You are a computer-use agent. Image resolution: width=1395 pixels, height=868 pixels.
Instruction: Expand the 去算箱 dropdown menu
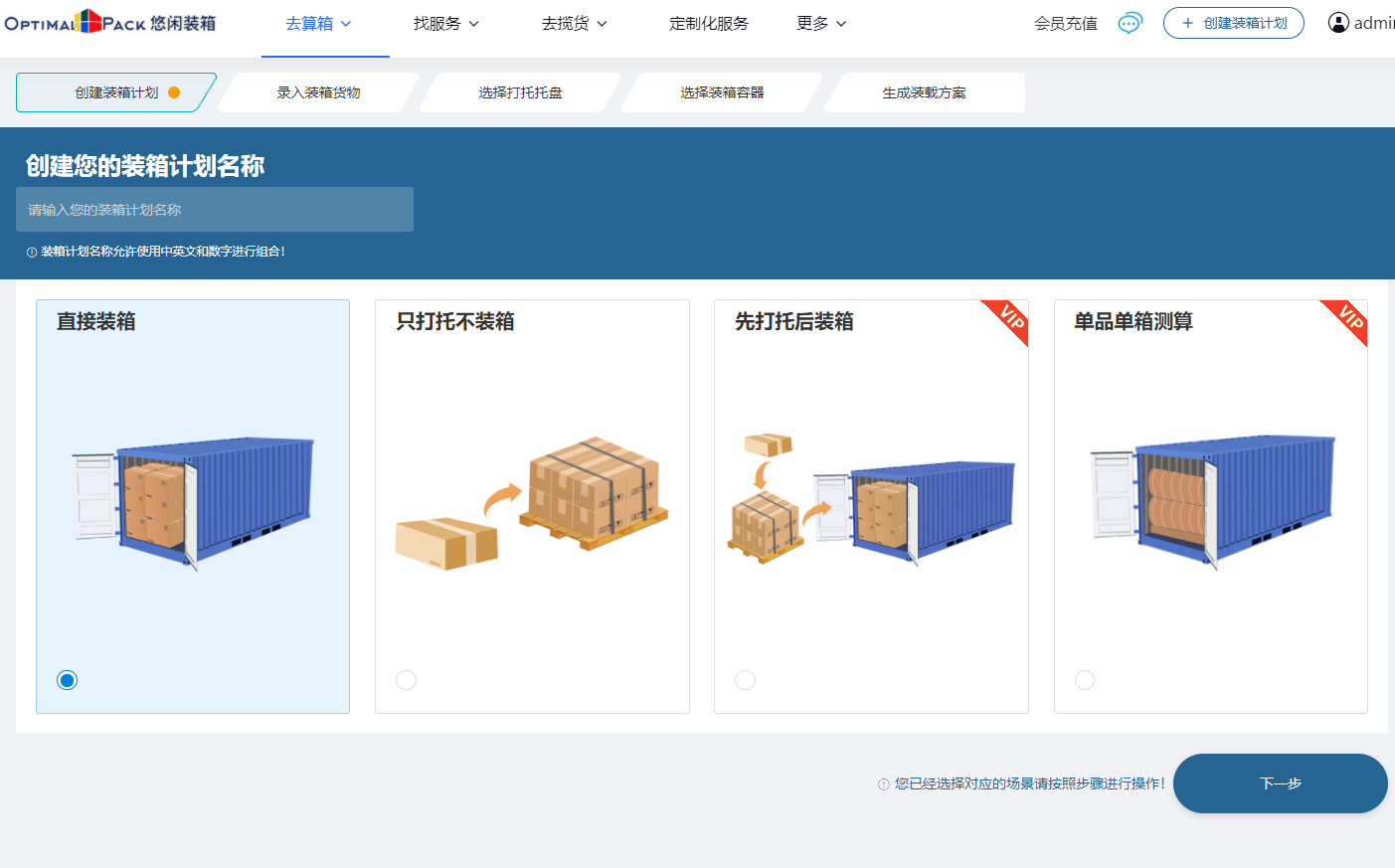[x=318, y=23]
